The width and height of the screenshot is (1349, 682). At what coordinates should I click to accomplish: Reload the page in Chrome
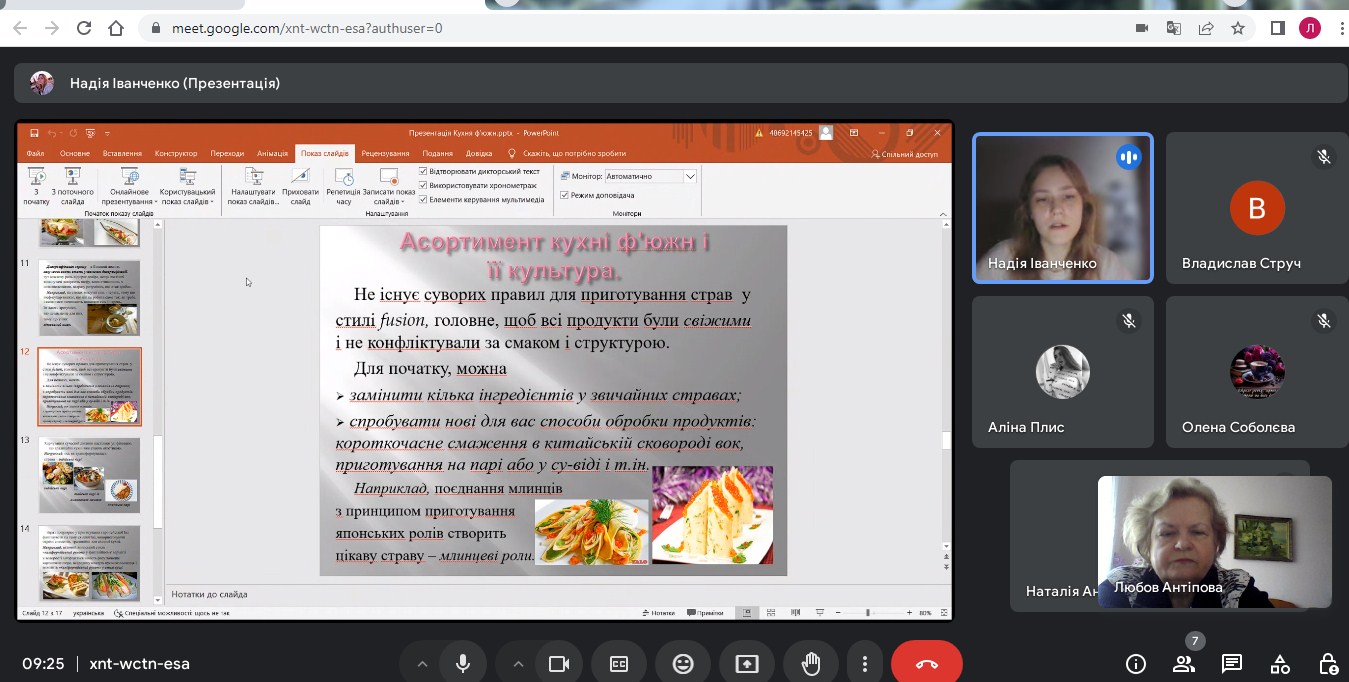[84, 28]
